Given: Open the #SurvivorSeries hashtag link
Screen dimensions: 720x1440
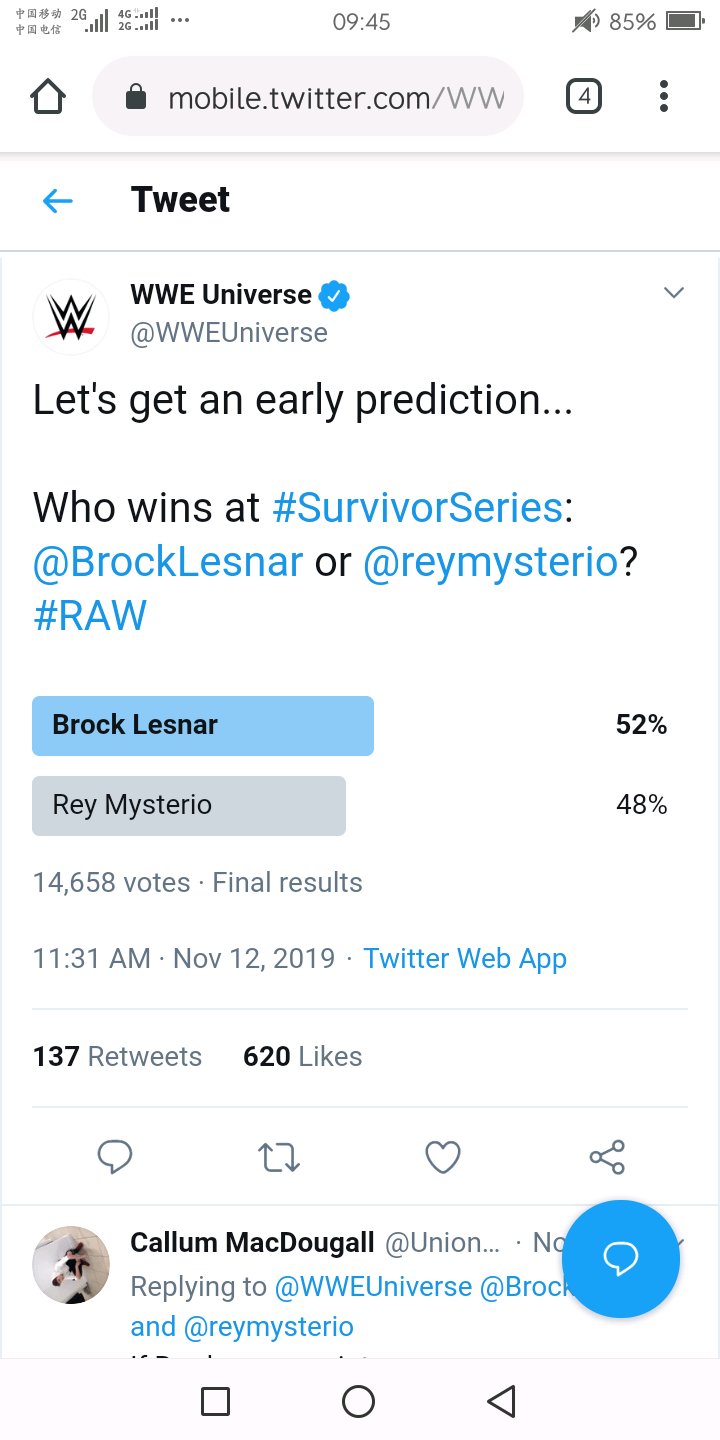Looking at the screenshot, I should [418, 508].
